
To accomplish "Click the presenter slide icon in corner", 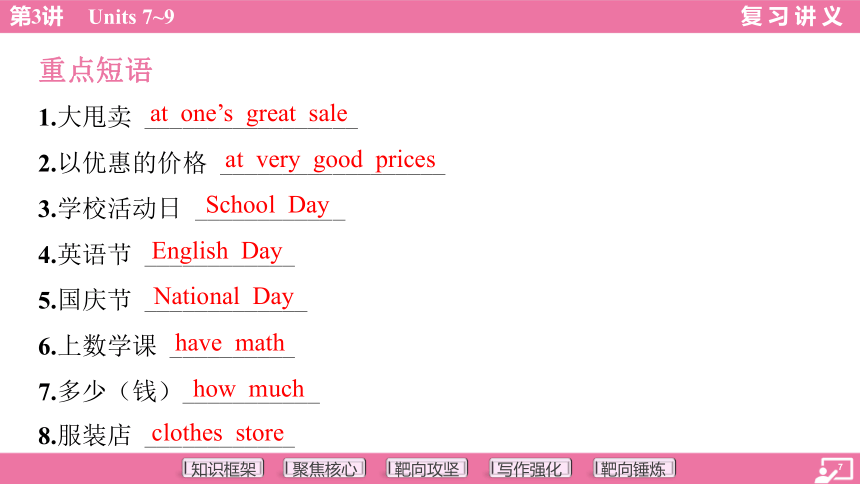I will coord(834,470).
